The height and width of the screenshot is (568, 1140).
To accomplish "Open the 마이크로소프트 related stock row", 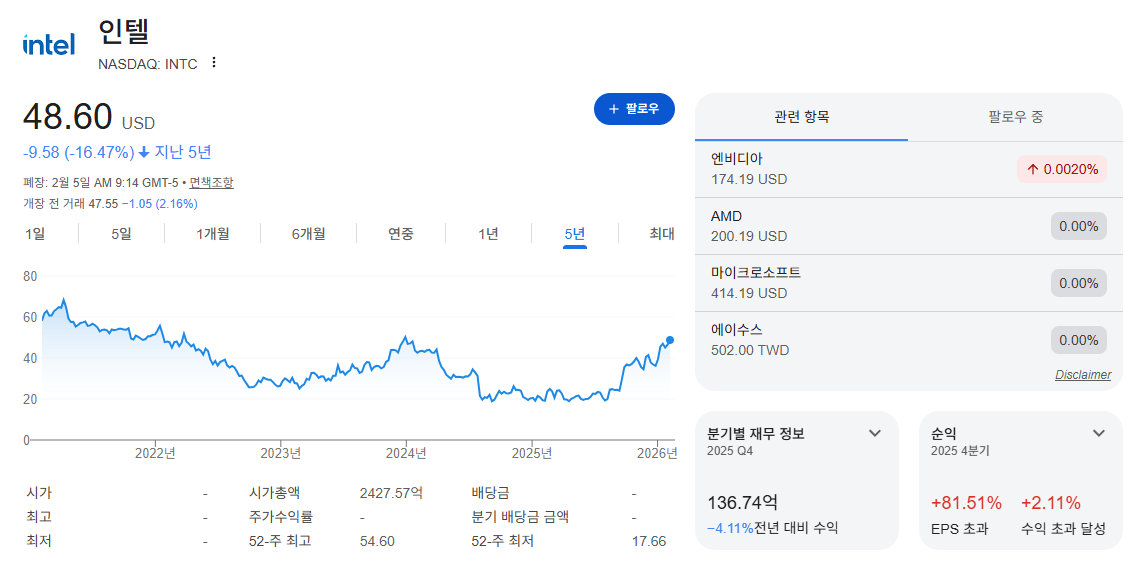I will click(x=909, y=283).
